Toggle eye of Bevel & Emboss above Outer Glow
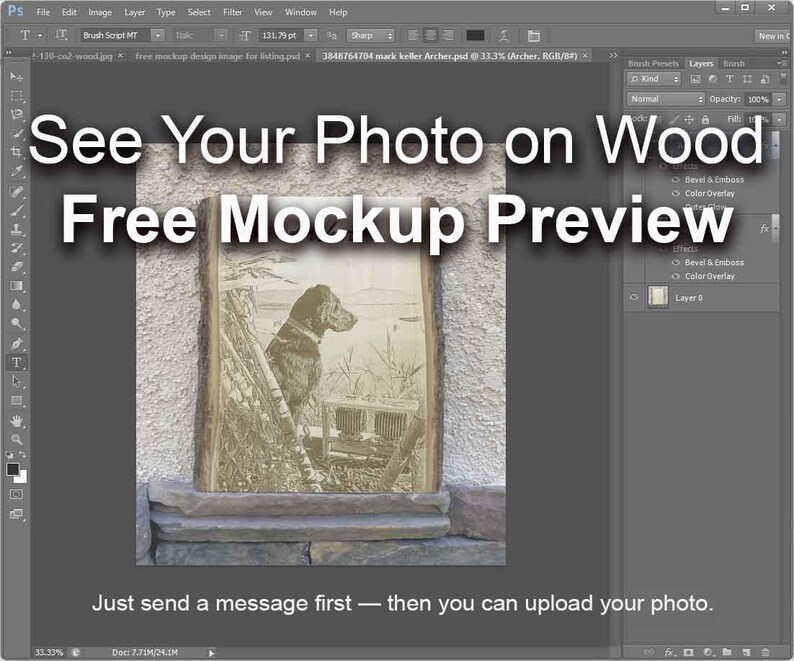 (x=675, y=179)
